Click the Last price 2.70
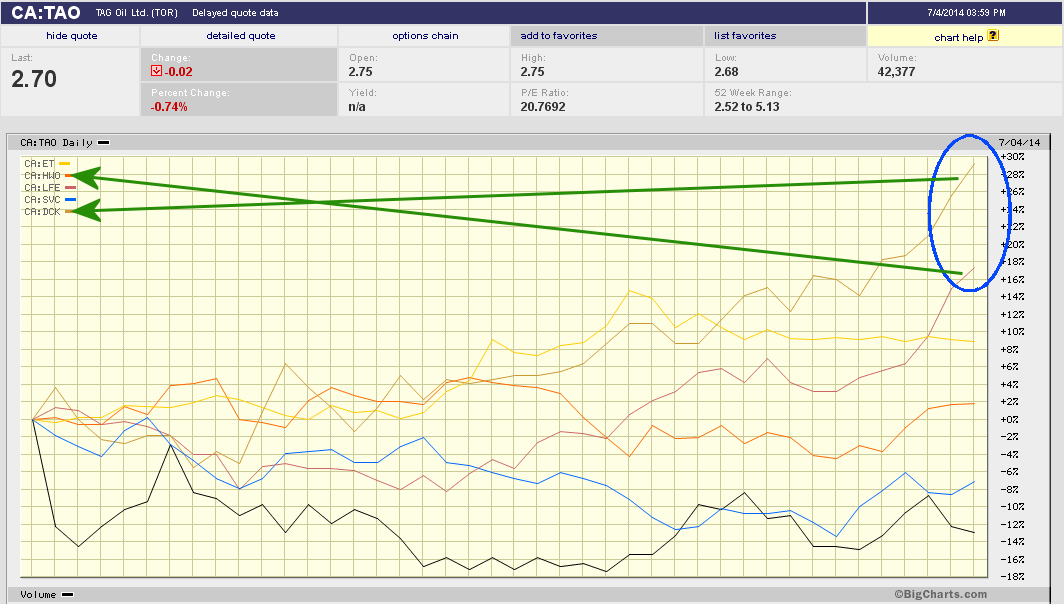Screen dimensions: 1064x604 (34, 79)
